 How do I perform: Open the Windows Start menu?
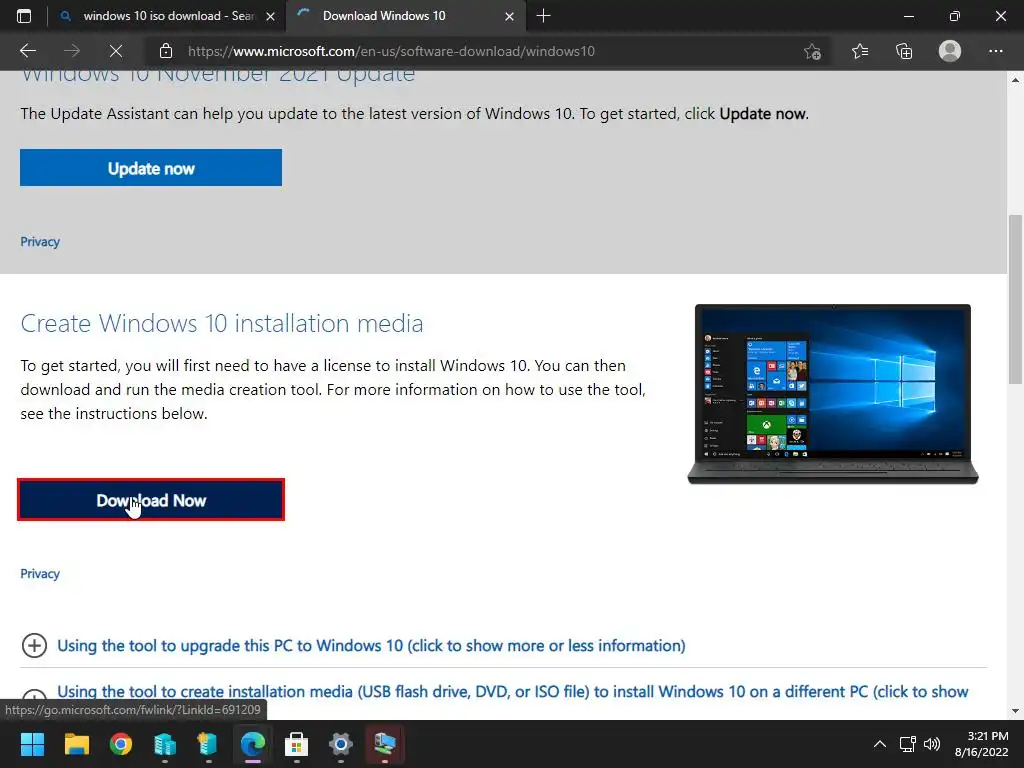coord(32,744)
